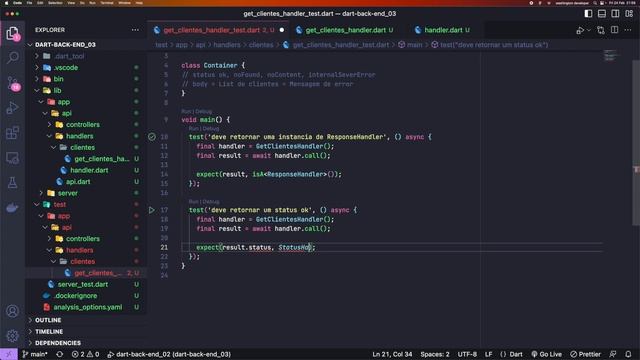
Task: Open analysis_options.yaml file
Action: tap(87, 307)
